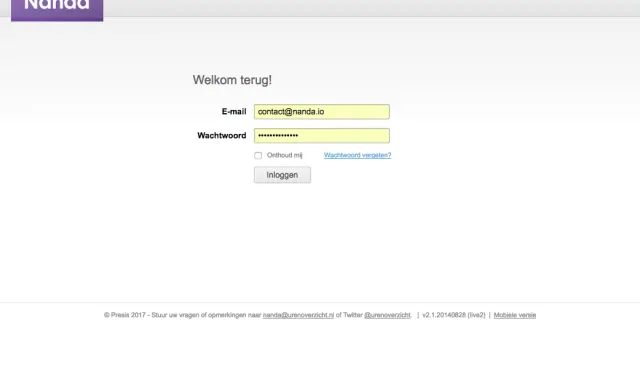Image resolution: width=640 pixels, height=380 pixels.
Task: Click the Welkom terug! heading
Action: pos(232,80)
